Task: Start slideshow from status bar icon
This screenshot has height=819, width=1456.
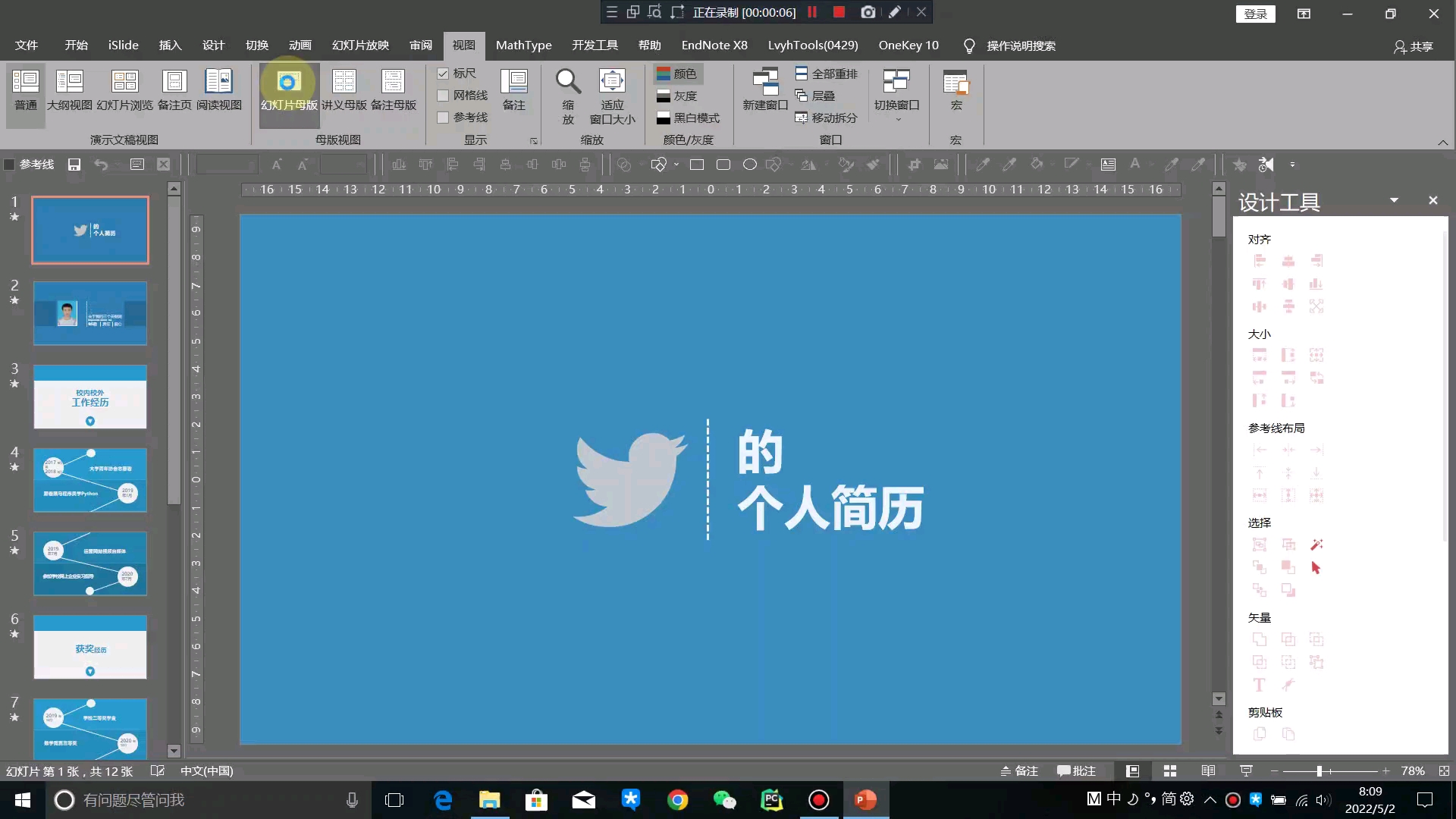Action: coord(1246,771)
